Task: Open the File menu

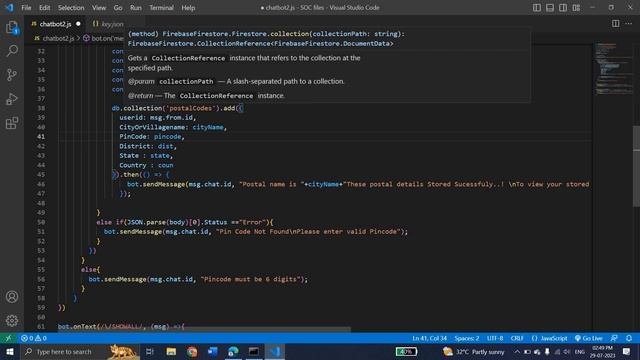Action: (x=26, y=7)
